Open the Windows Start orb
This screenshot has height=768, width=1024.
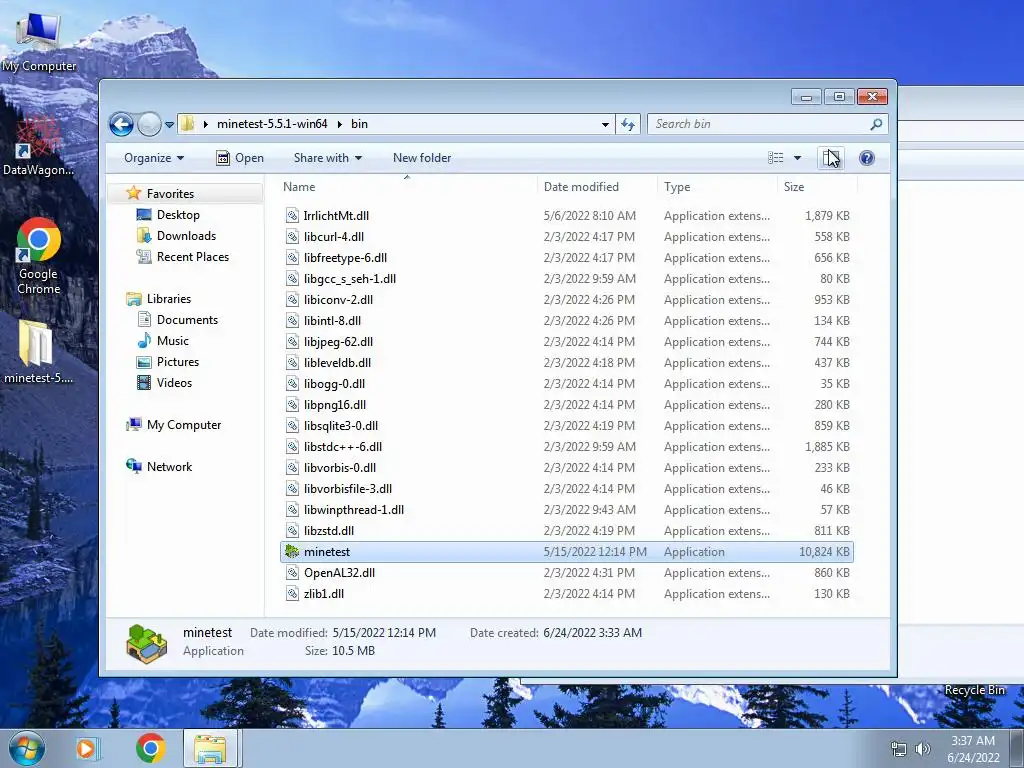[x=26, y=748]
